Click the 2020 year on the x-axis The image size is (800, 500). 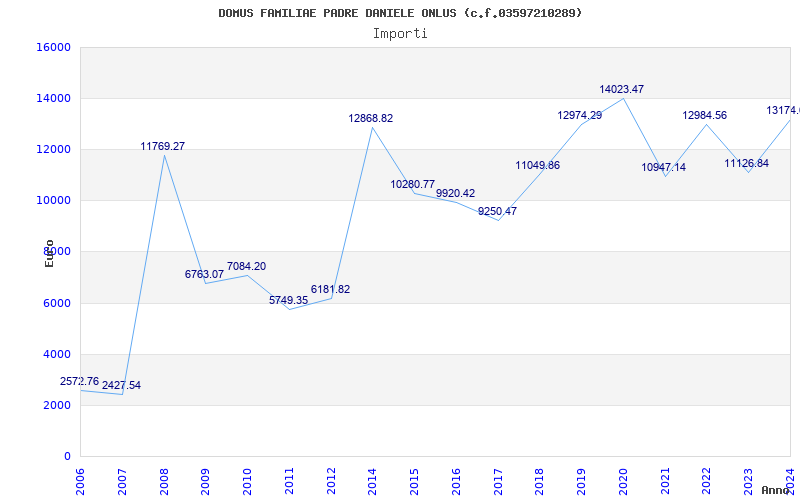(x=622, y=479)
